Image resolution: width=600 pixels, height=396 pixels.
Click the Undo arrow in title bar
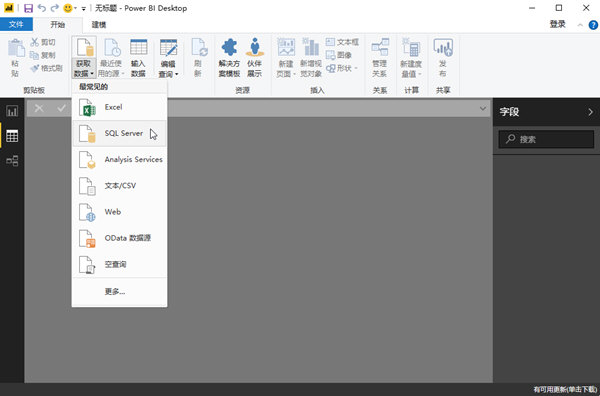[x=42, y=8]
